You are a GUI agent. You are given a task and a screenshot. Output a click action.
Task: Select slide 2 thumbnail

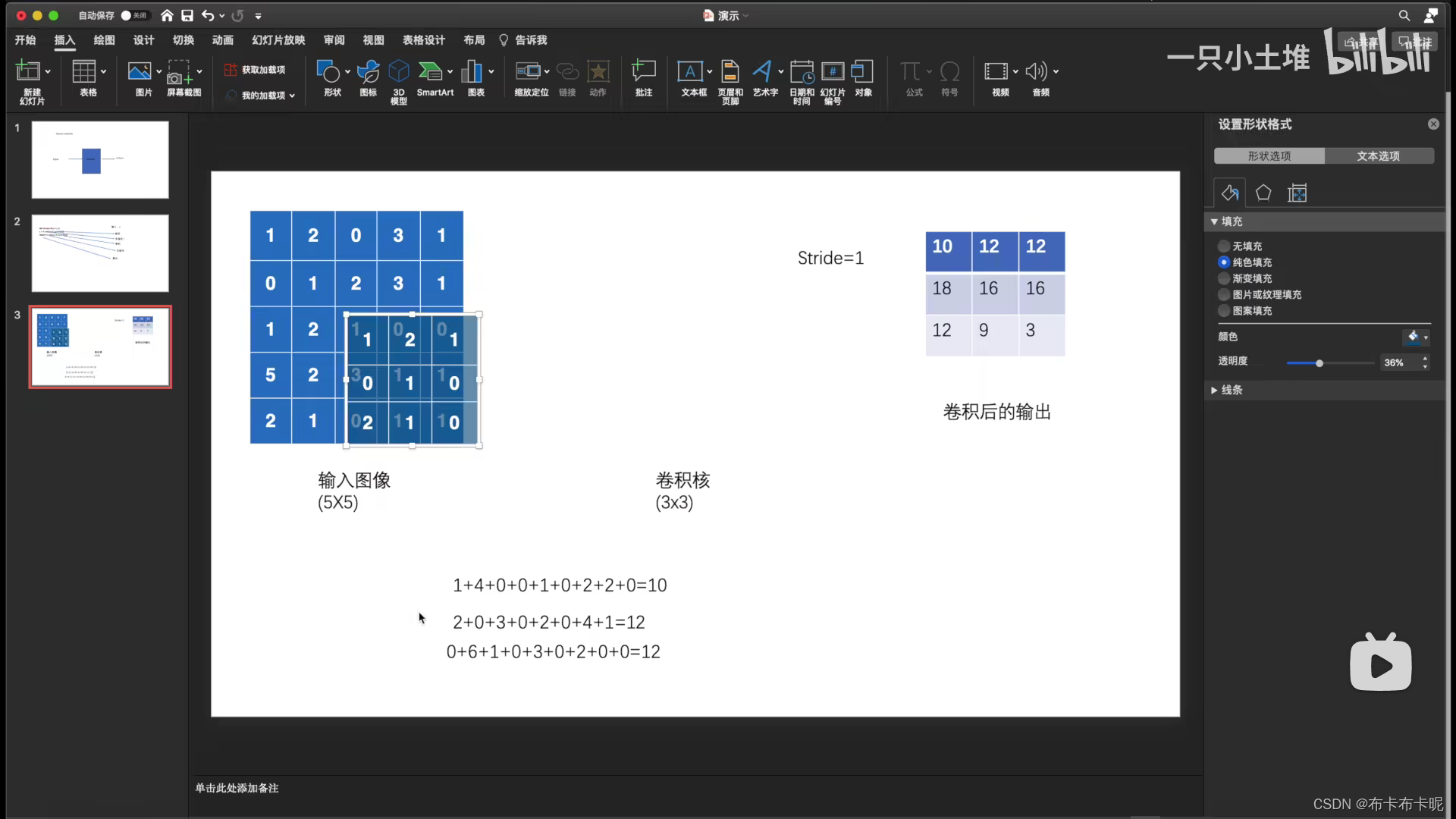click(99, 253)
